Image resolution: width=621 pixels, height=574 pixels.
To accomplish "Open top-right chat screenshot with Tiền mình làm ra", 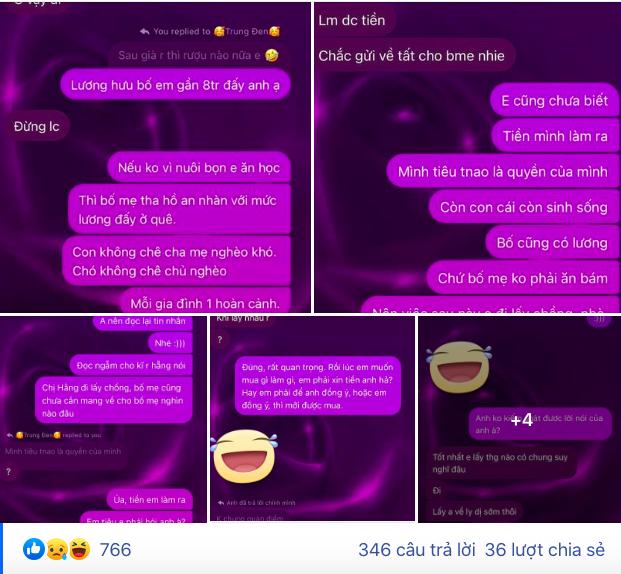I will pyautogui.click(x=467, y=157).
